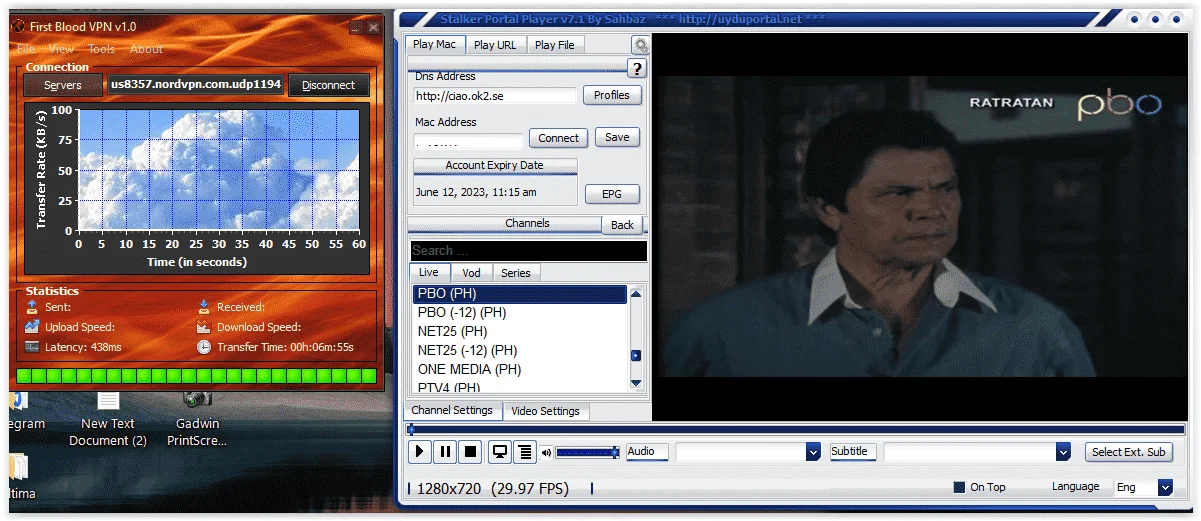Toggle the On Top checkbox
Screen dimensions: 1201x521
pos(961,487)
